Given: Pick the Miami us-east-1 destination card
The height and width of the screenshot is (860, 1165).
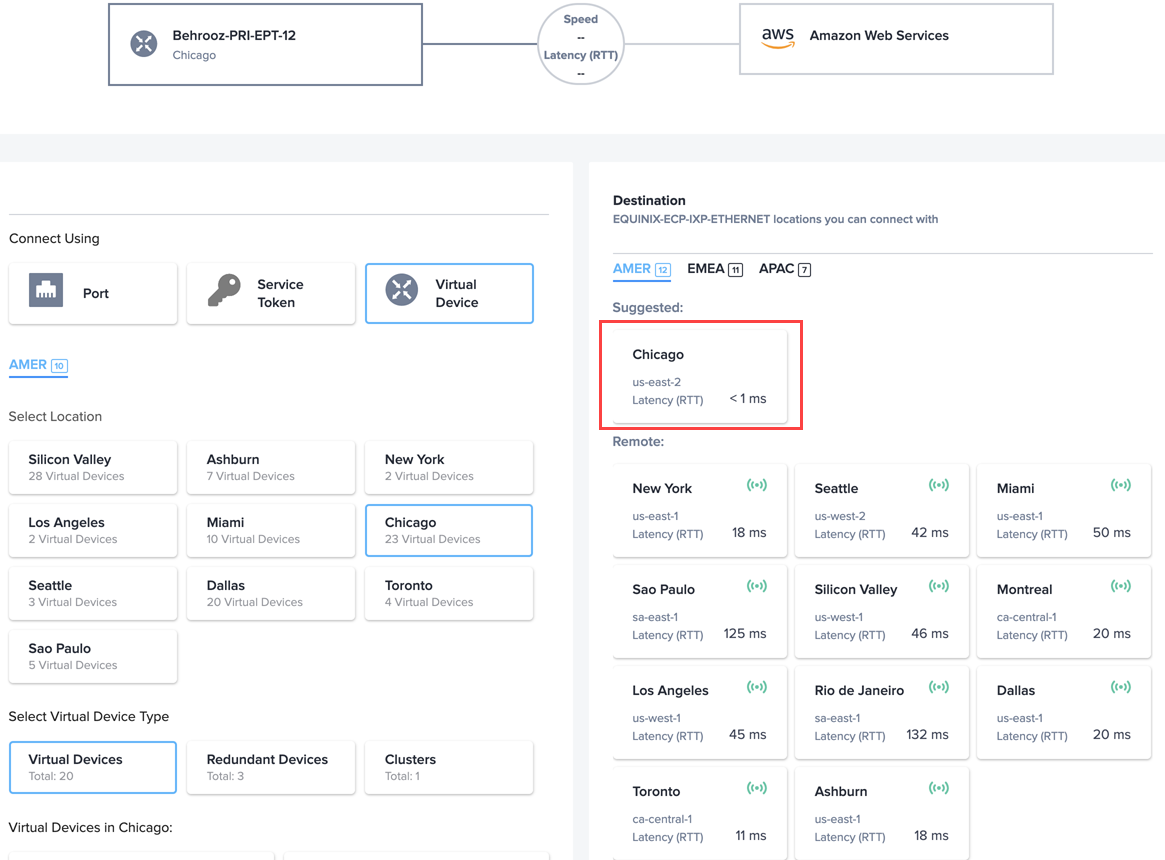Looking at the screenshot, I should [x=1064, y=511].
